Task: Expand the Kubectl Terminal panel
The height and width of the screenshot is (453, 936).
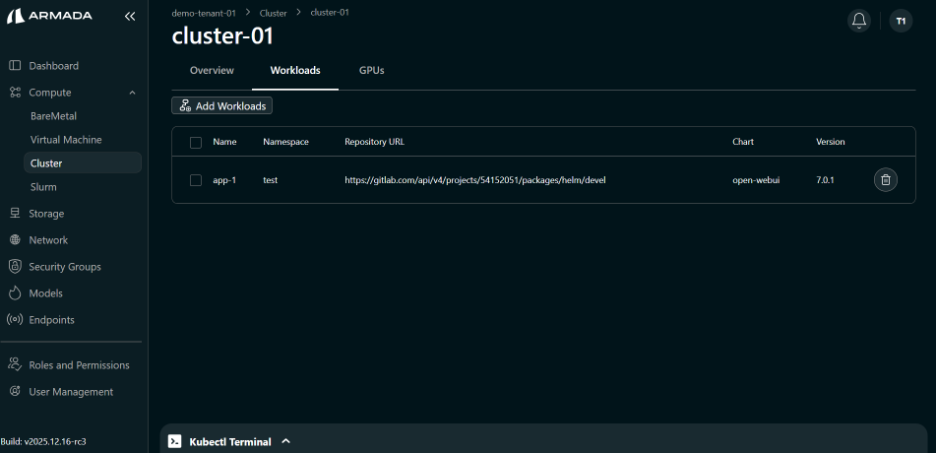Action: 285,441
